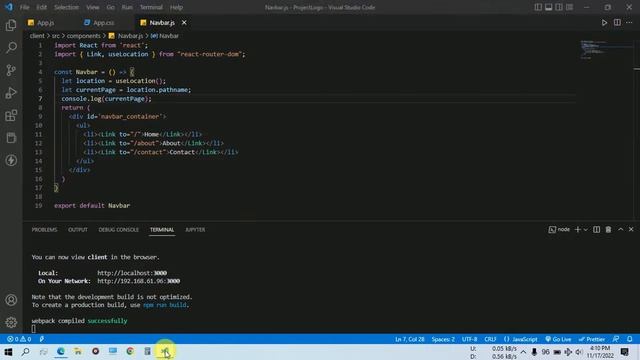Open Chrome from the taskbar

[x=130, y=351]
